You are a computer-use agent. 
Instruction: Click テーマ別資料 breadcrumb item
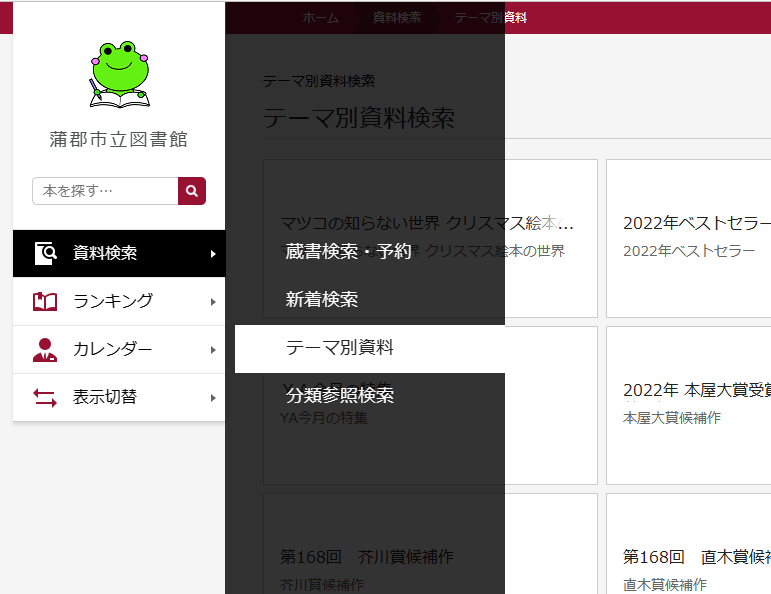coord(491,18)
